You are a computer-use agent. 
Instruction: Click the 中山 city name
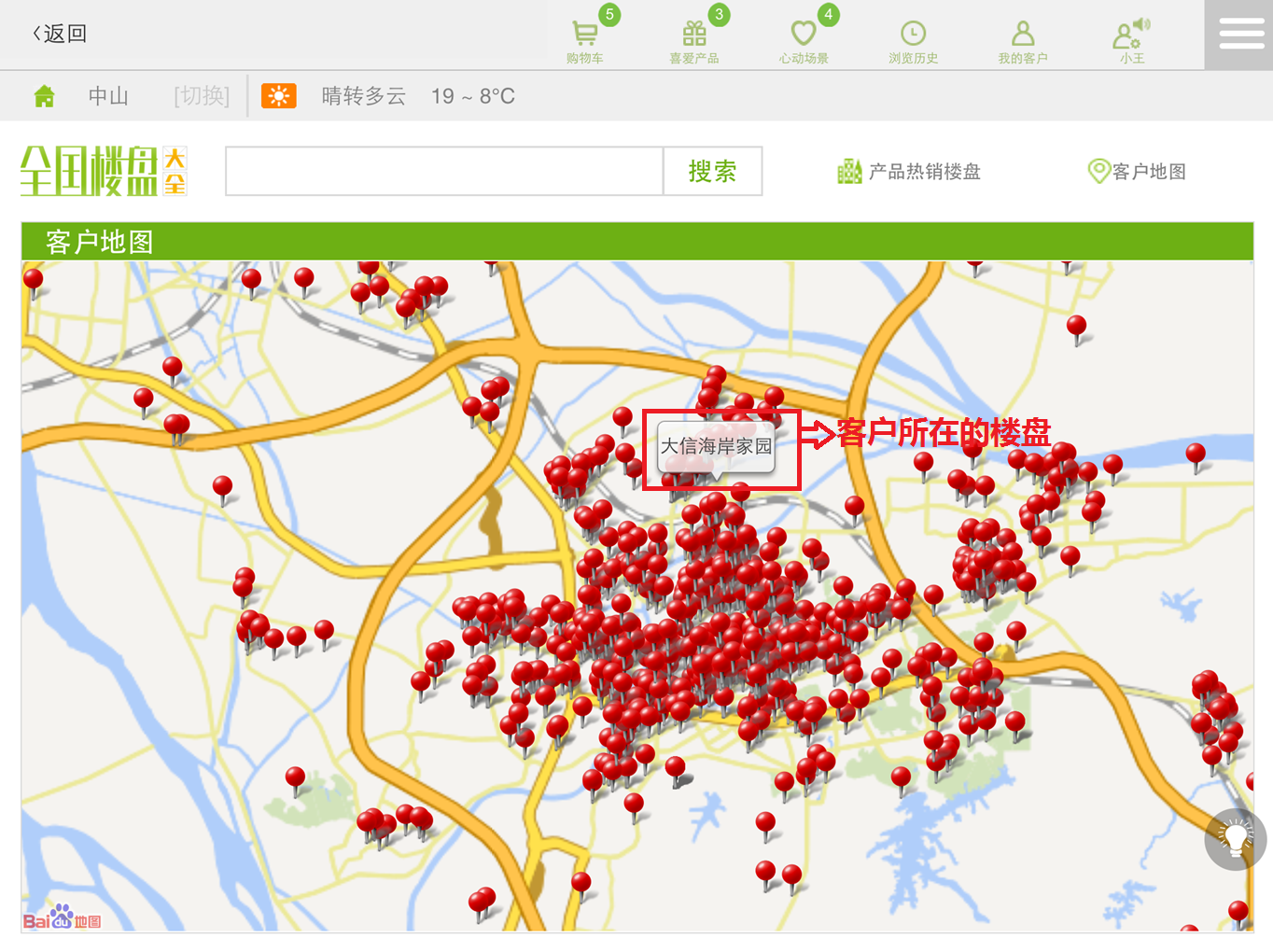(108, 96)
